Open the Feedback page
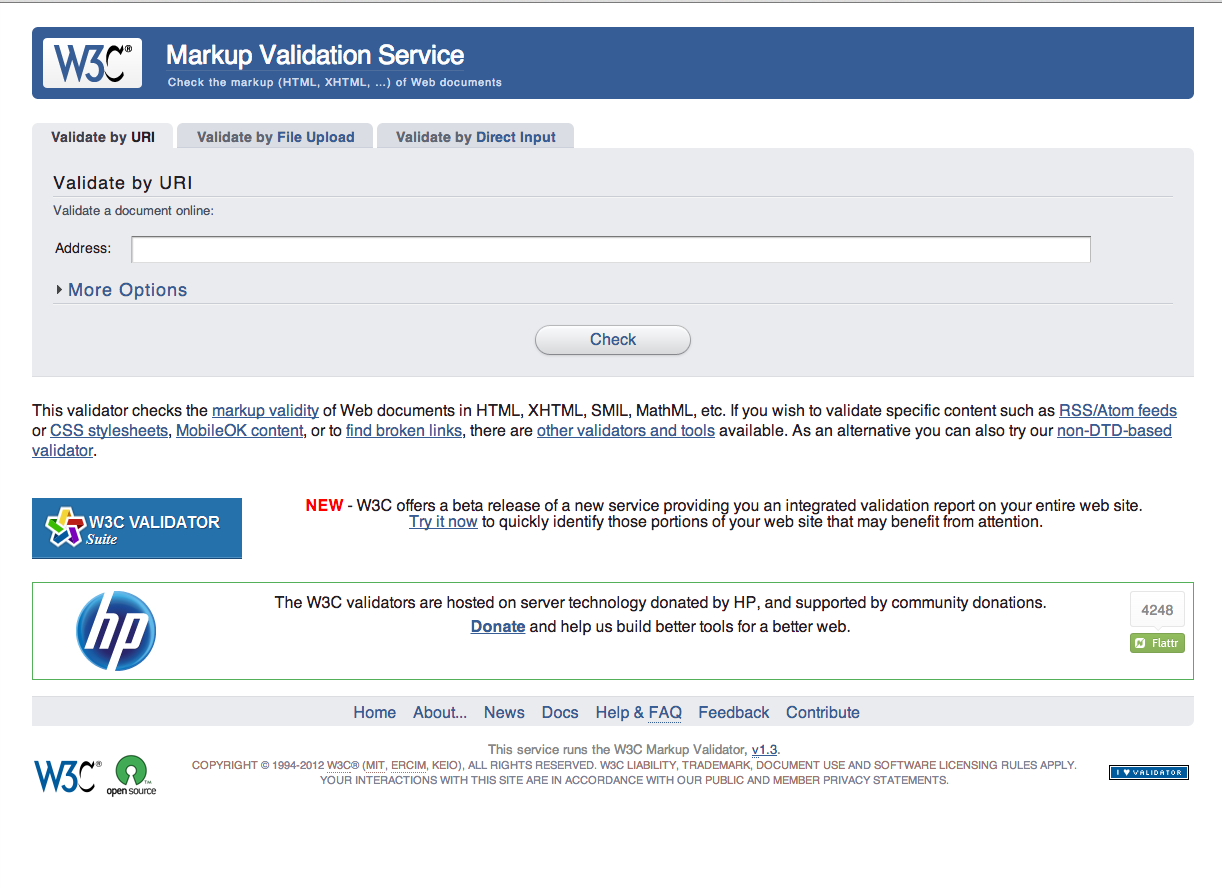1222x888 pixels. click(733, 712)
